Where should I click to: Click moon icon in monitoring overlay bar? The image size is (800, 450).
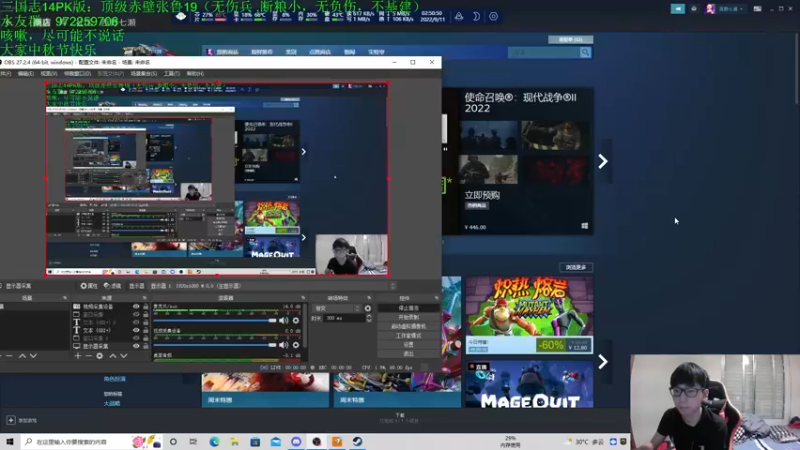point(476,16)
